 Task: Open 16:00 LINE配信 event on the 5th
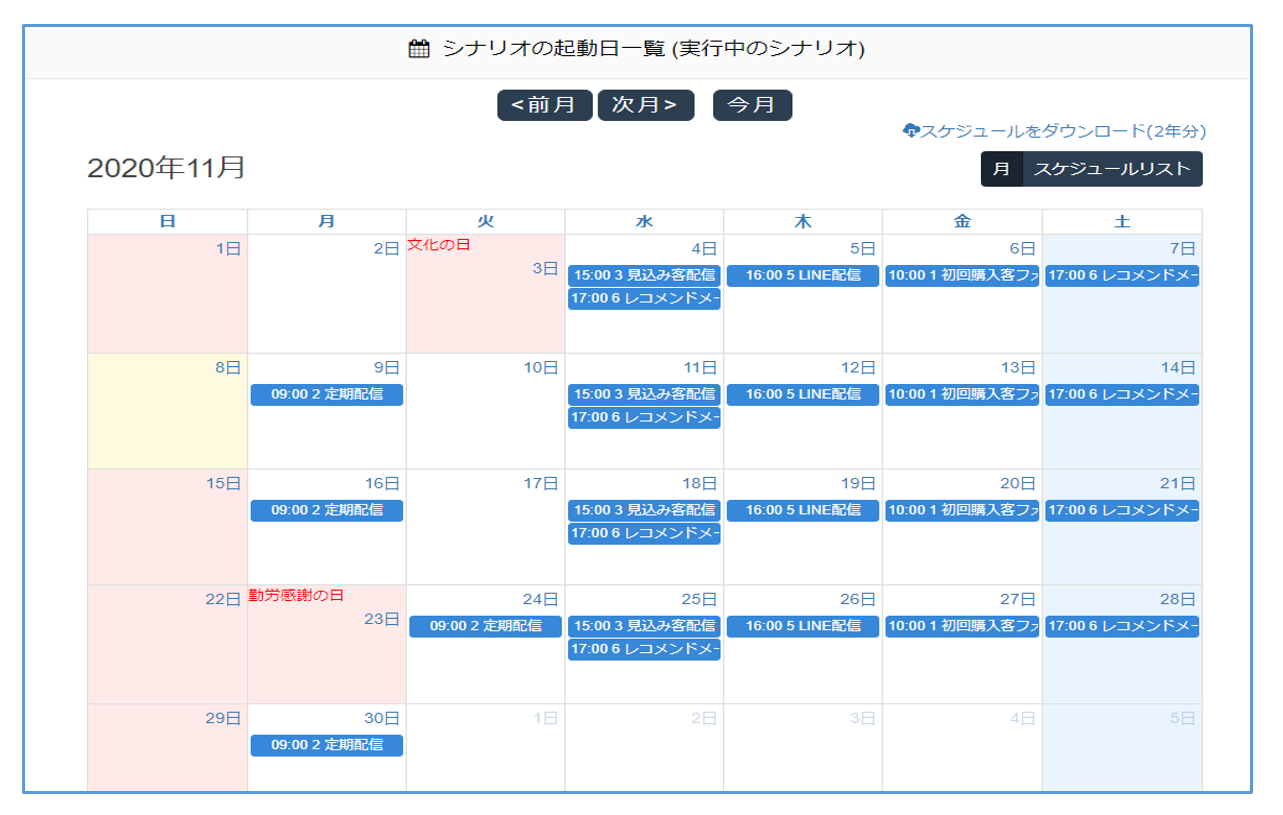(803, 276)
